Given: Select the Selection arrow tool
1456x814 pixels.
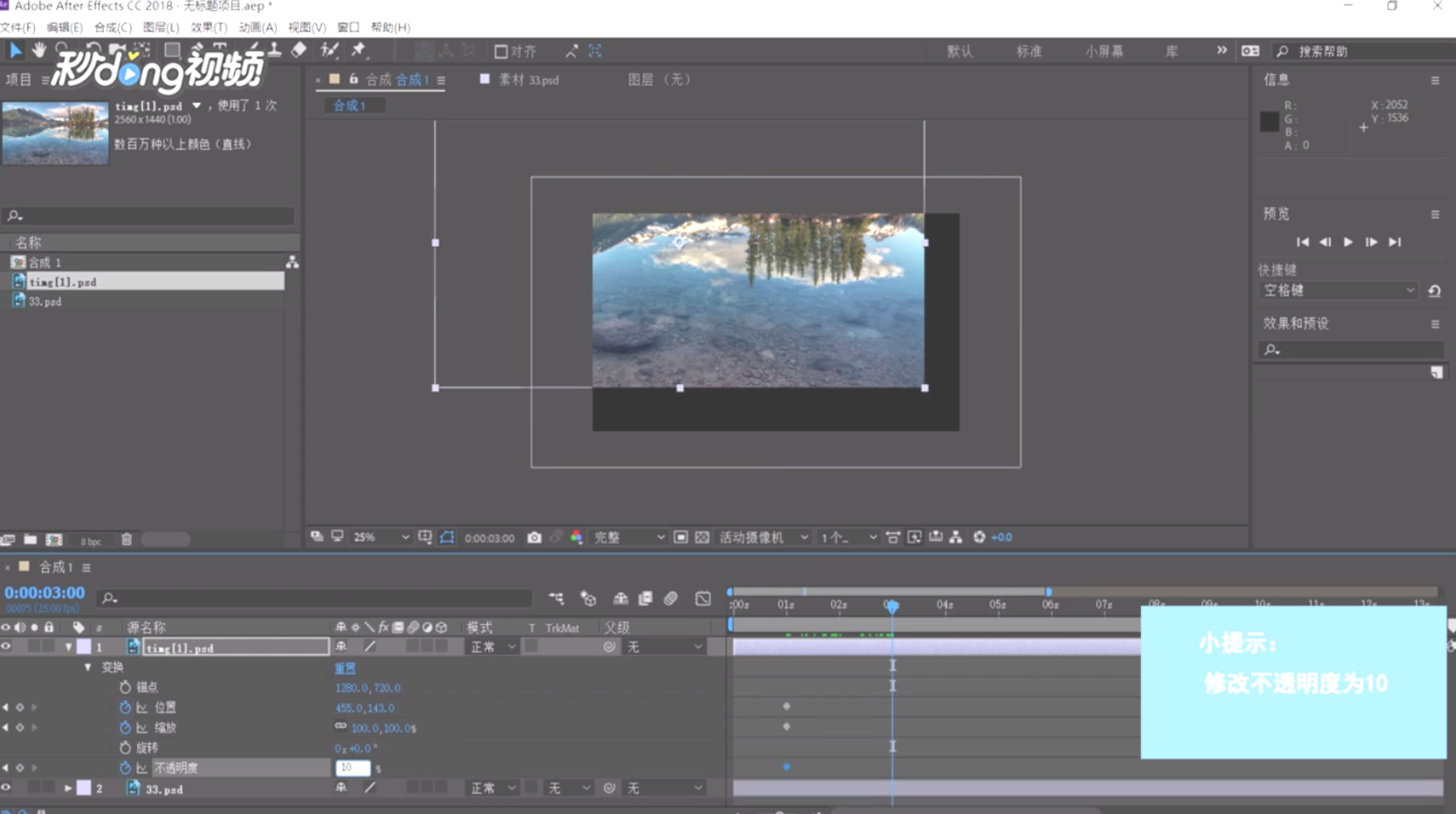Looking at the screenshot, I should [x=15, y=50].
